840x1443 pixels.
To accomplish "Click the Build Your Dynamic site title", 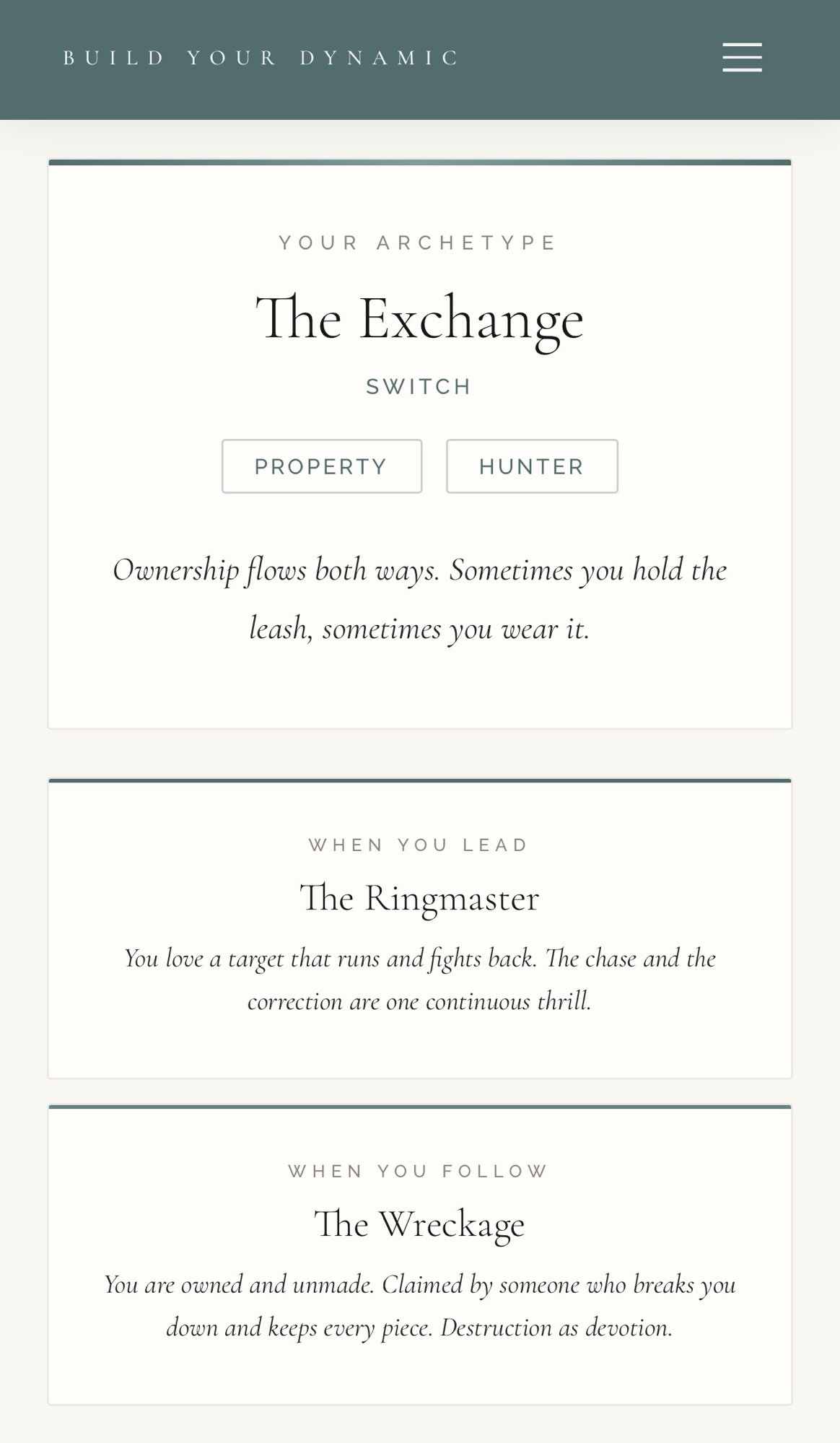I will [x=261, y=58].
